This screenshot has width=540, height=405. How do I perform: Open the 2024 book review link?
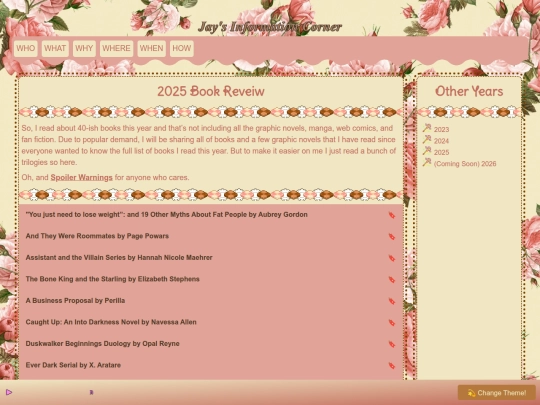pos(441,141)
